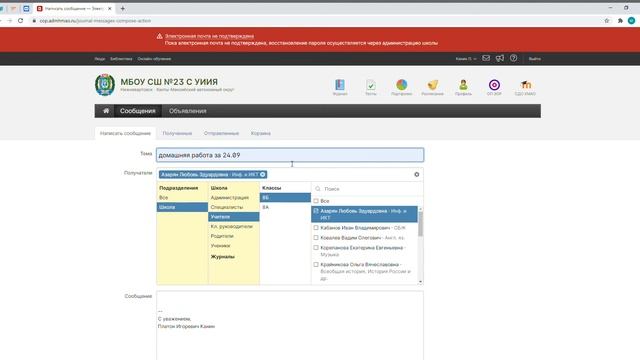Click the search magnifier icon in the recipients list
Viewport: 640px width, 360px height.
coord(318,189)
